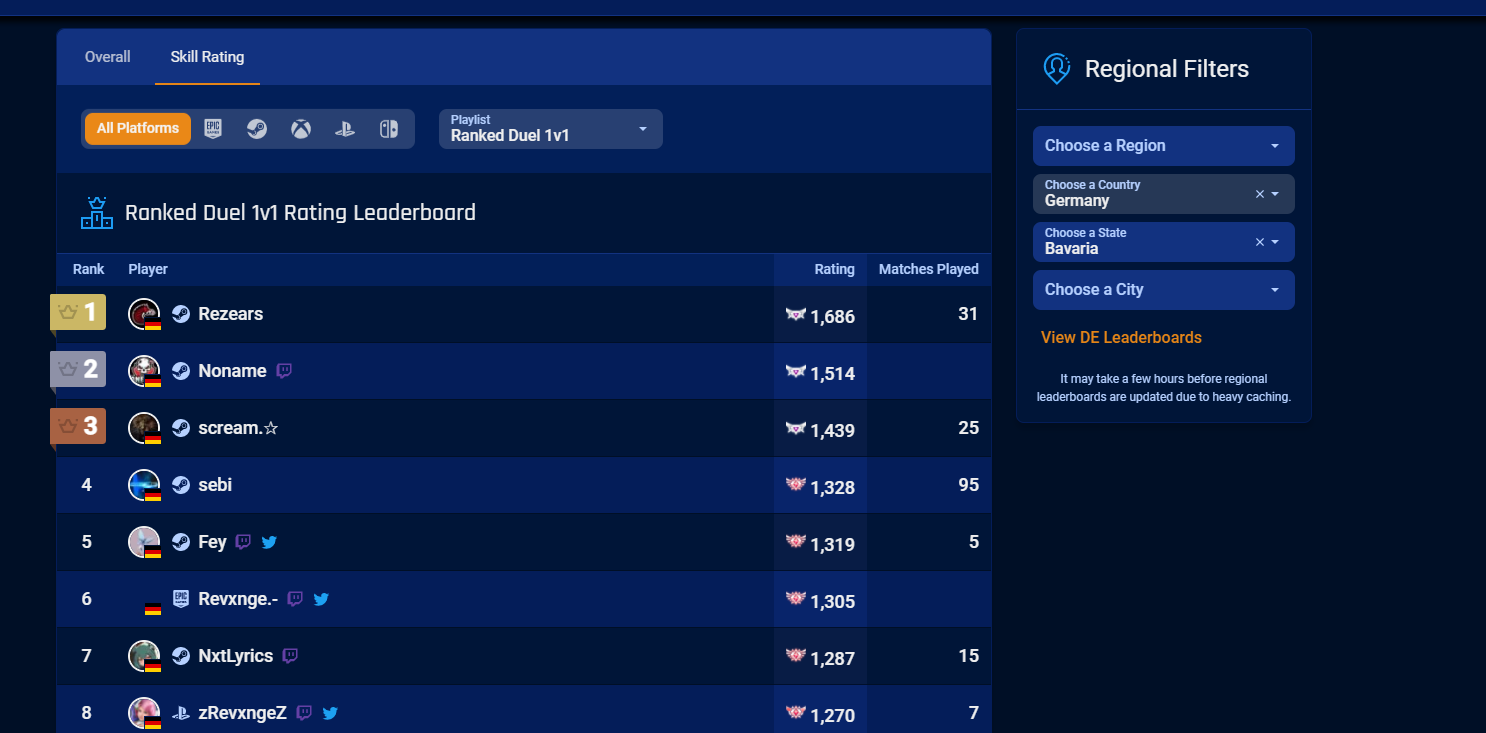1486x733 pixels.
Task: Filter leaderboard by Nintendo Switch platform
Action: 389,129
